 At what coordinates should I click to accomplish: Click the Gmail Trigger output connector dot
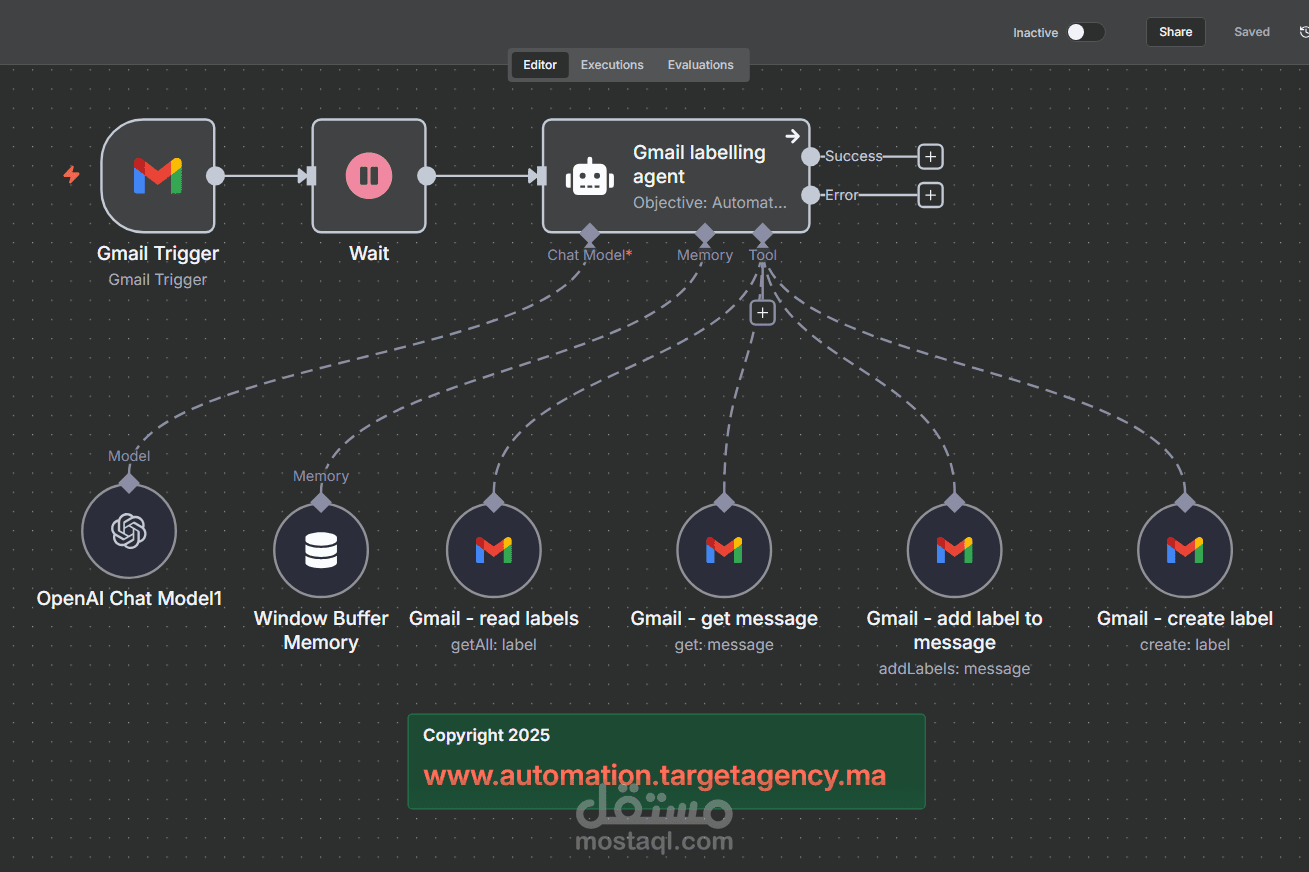pyautogui.click(x=215, y=176)
